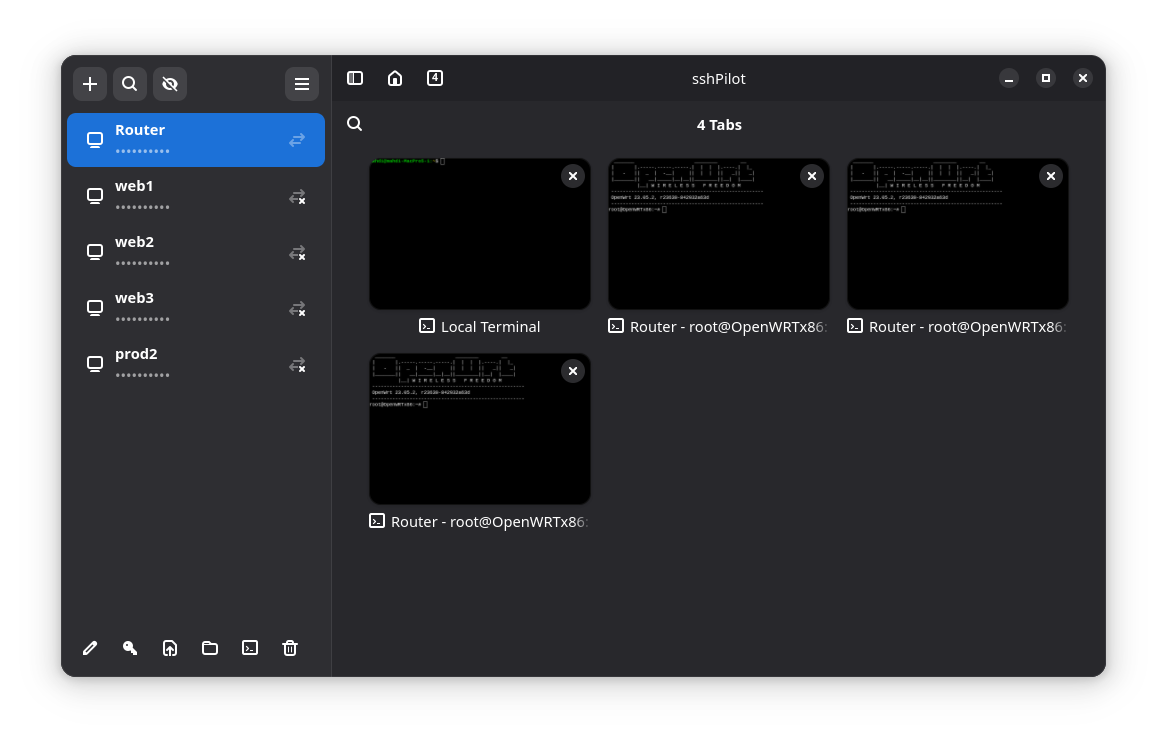
Task: Edit selected connection with pencil icon
Action: [90, 648]
